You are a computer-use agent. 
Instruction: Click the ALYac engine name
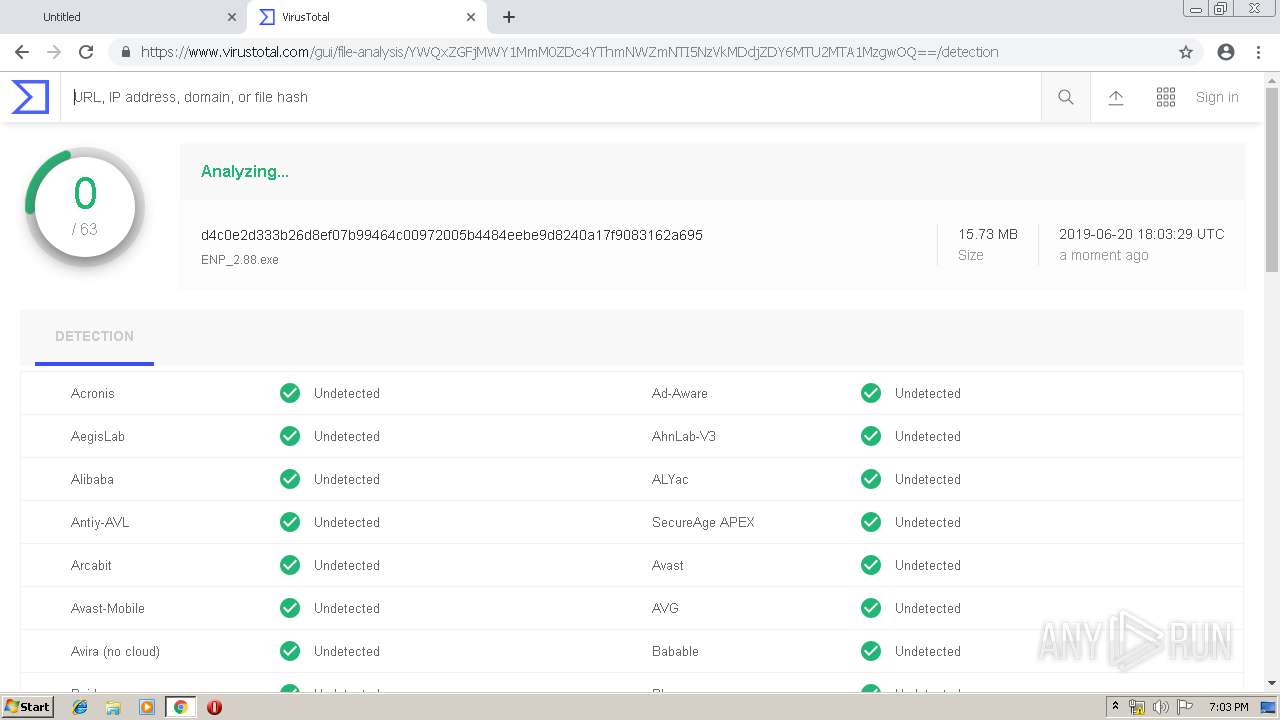coord(670,479)
